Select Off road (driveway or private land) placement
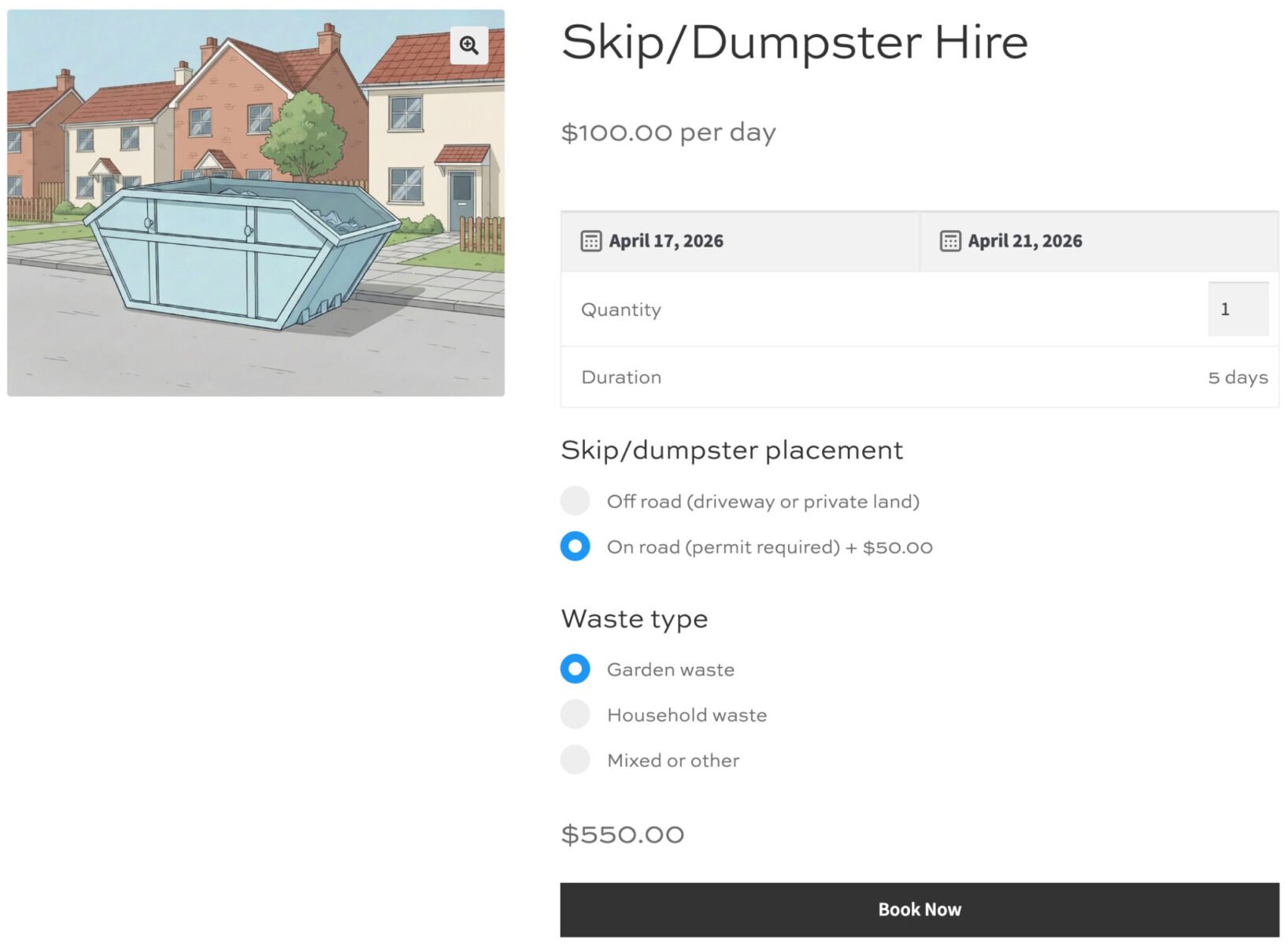This screenshot has width=1288, height=945. [x=576, y=501]
